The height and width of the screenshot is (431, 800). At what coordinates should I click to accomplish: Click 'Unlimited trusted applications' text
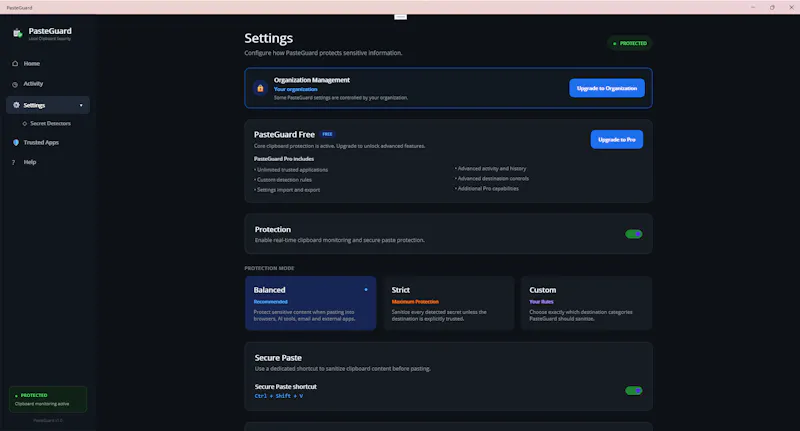(x=292, y=170)
